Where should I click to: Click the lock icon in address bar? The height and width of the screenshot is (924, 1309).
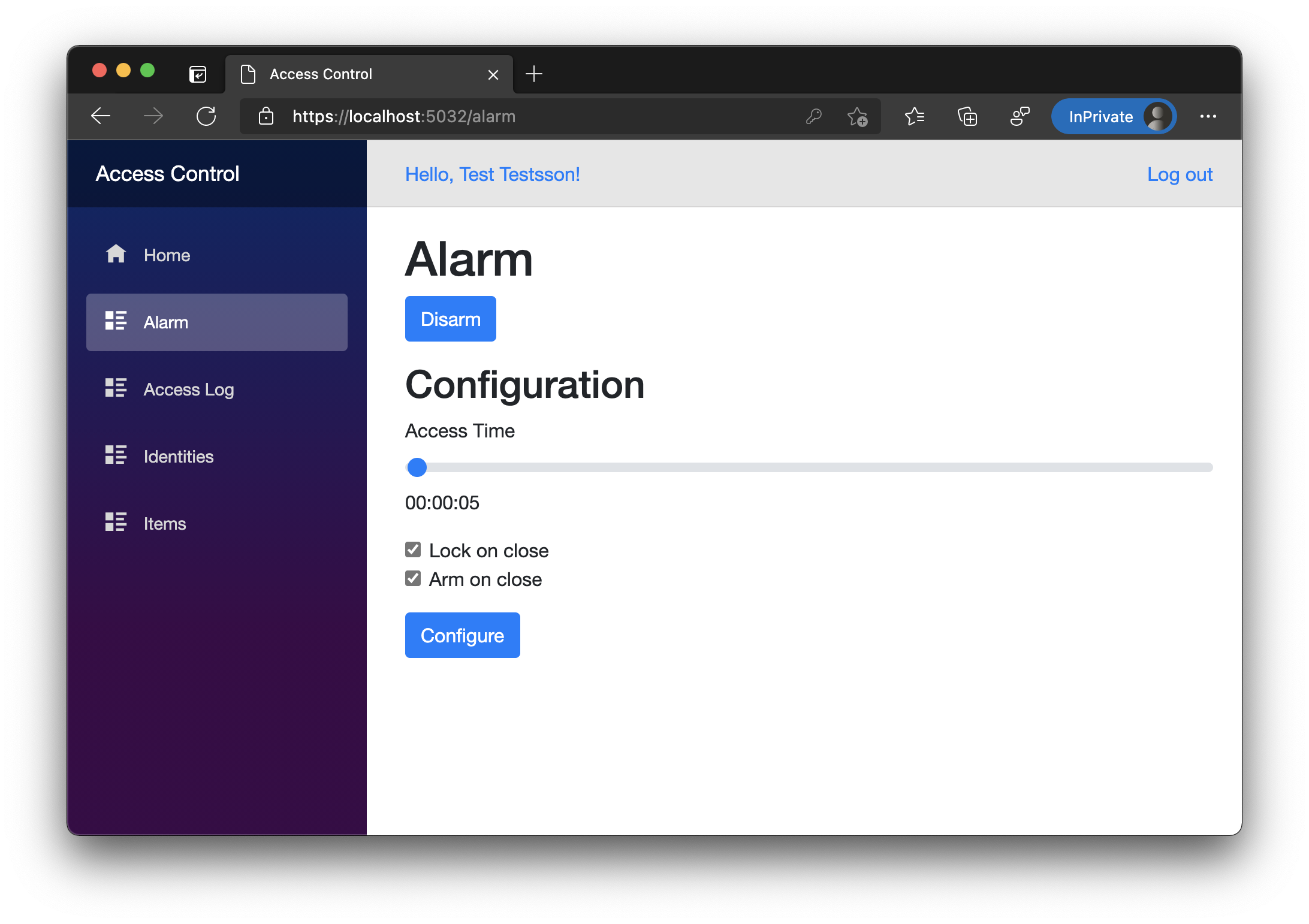click(266, 116)
